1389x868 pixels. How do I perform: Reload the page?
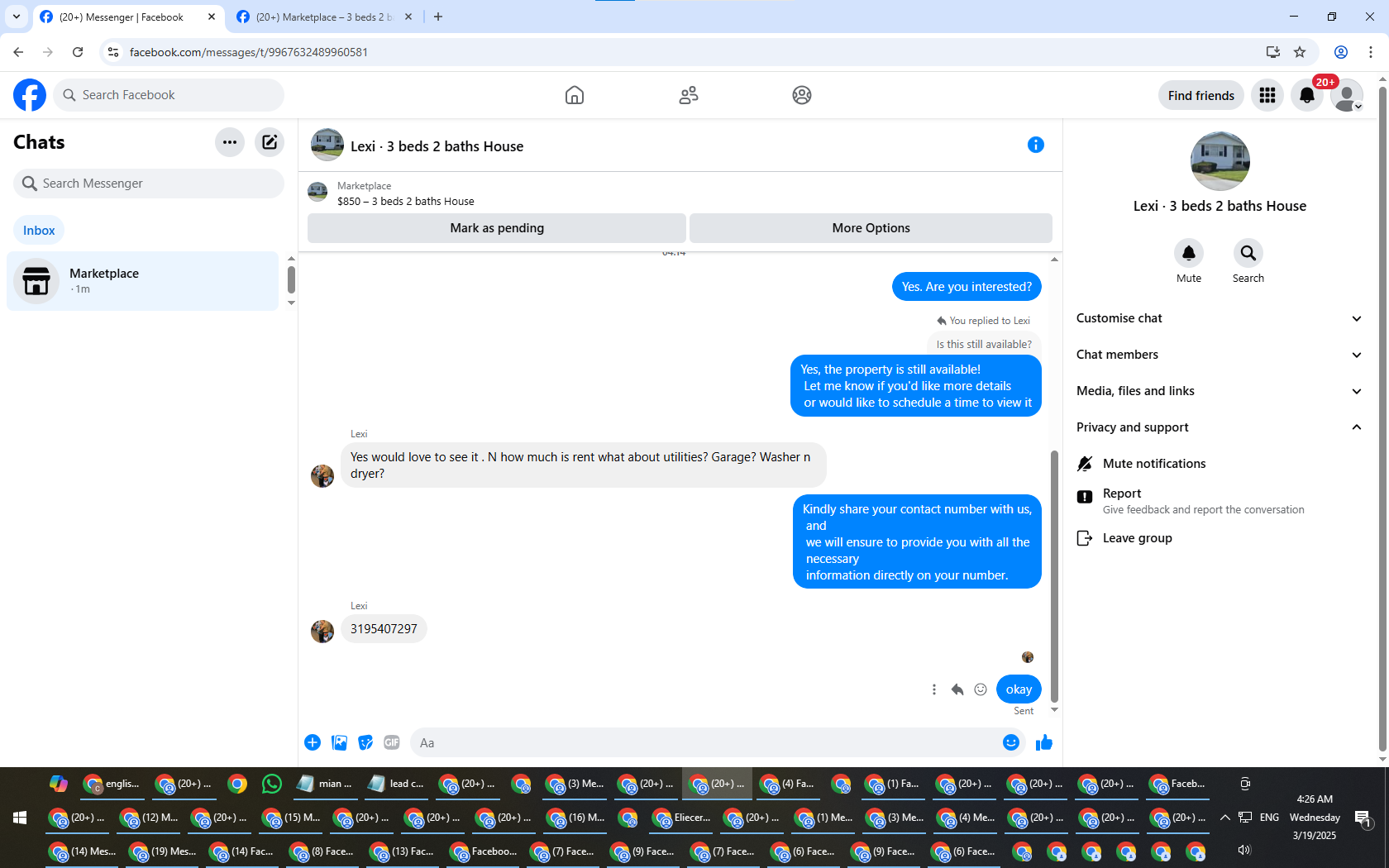[78, 52]
